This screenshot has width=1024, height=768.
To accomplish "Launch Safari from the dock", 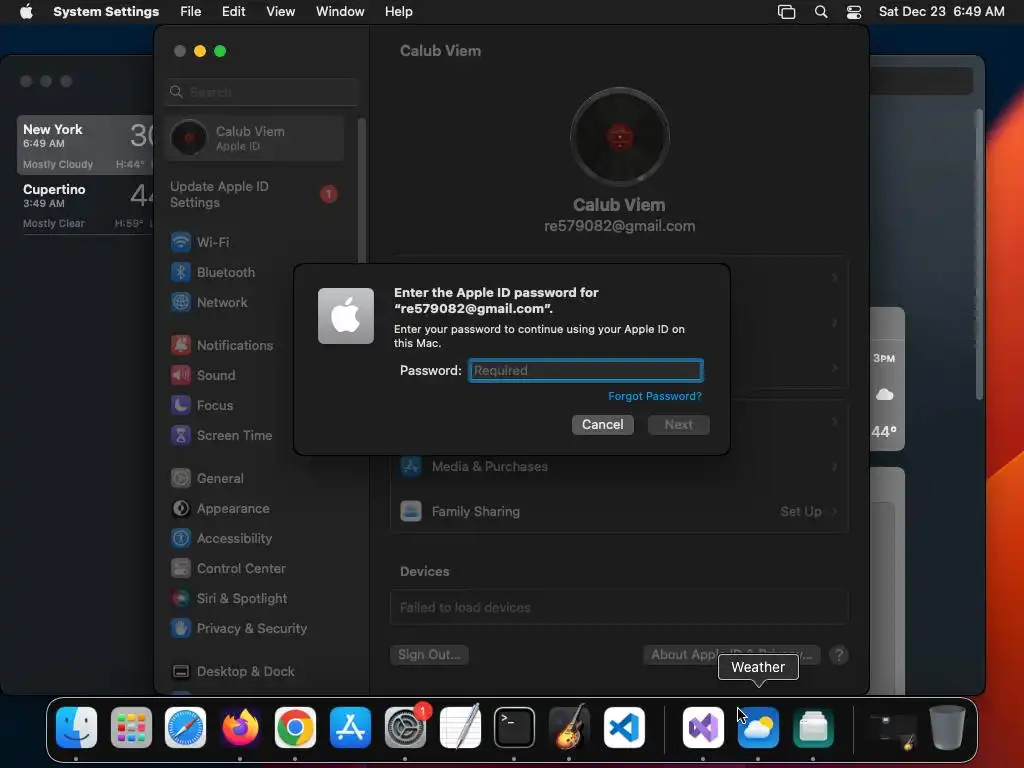I will [185, 727].
